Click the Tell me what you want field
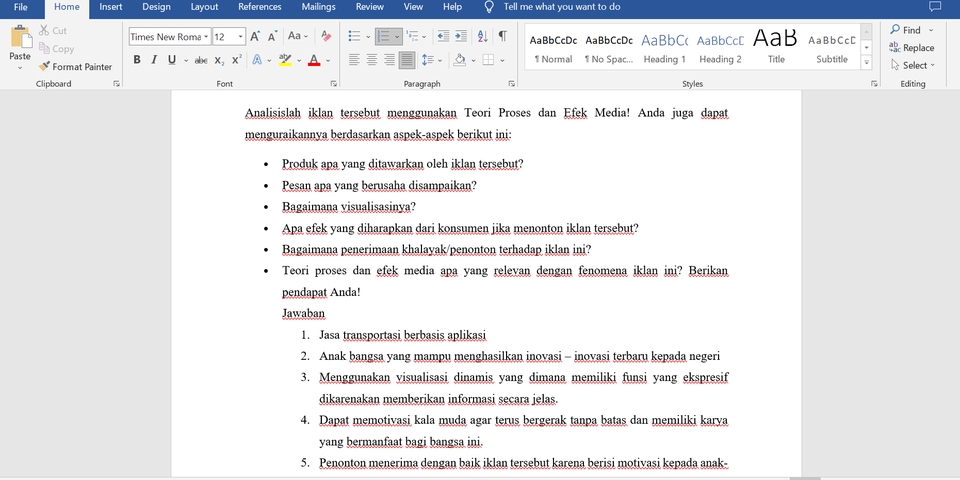The width and height of the screenshot is (960, 480). click(x=561, y=7)
